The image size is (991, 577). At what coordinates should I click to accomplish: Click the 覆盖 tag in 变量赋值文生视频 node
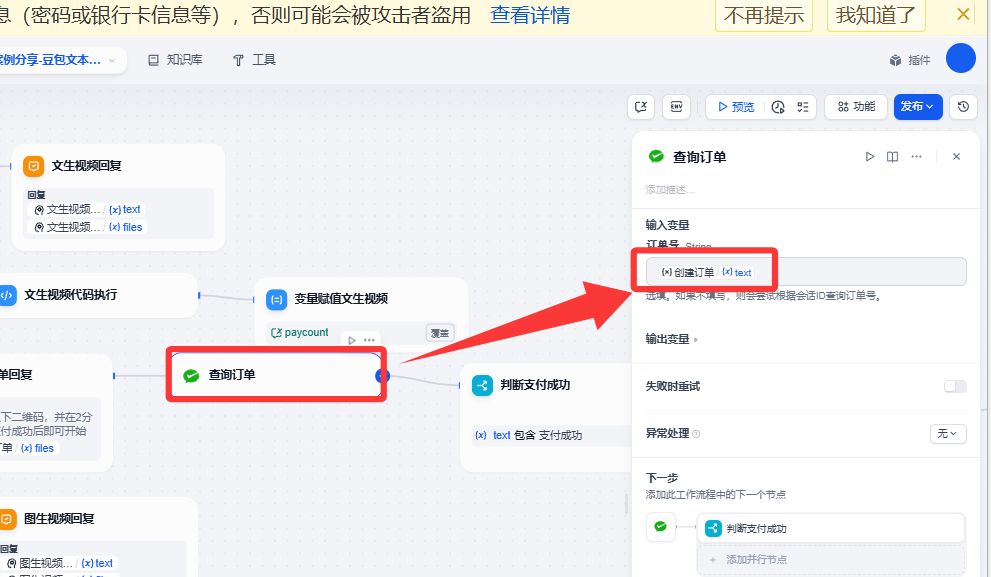tap(440, 332)
